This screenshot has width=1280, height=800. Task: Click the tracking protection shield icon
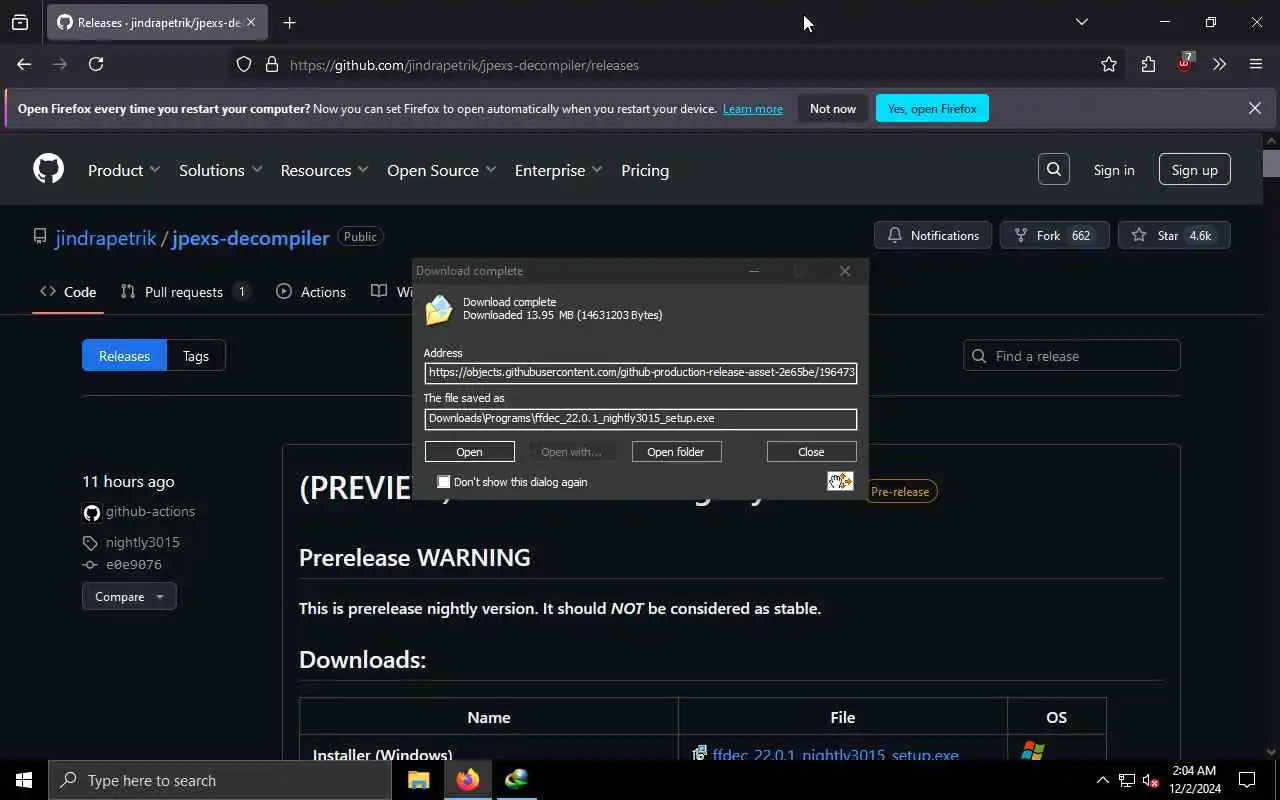click(x=244, y=64)
